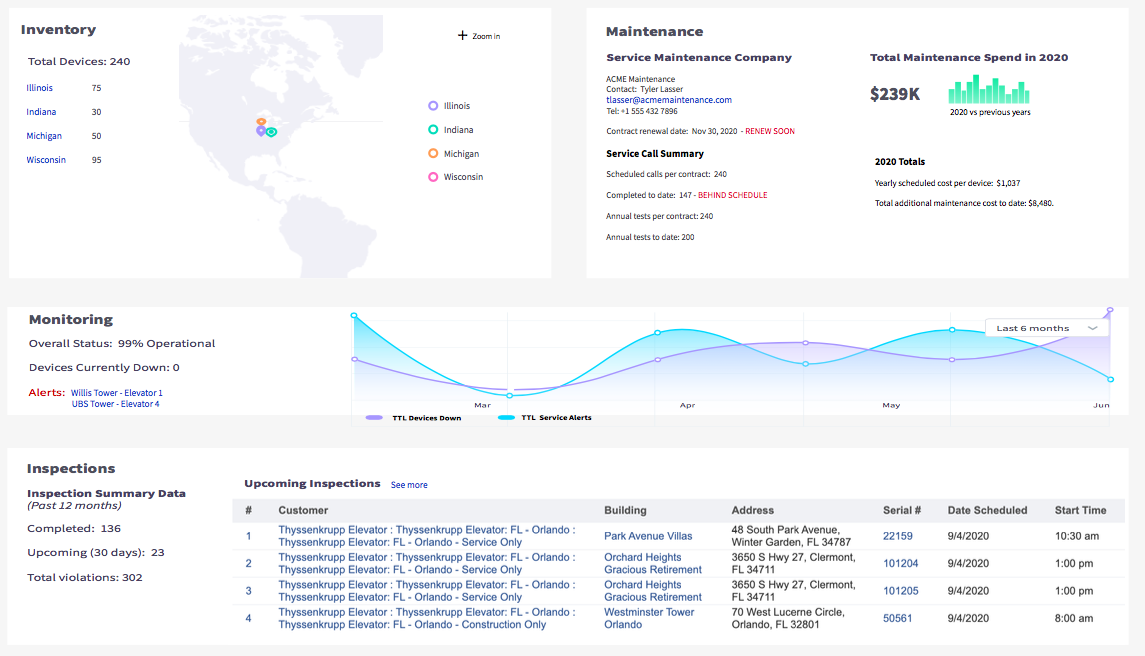
Task: Click the green Indiana map pin
Action: (271, 132)
